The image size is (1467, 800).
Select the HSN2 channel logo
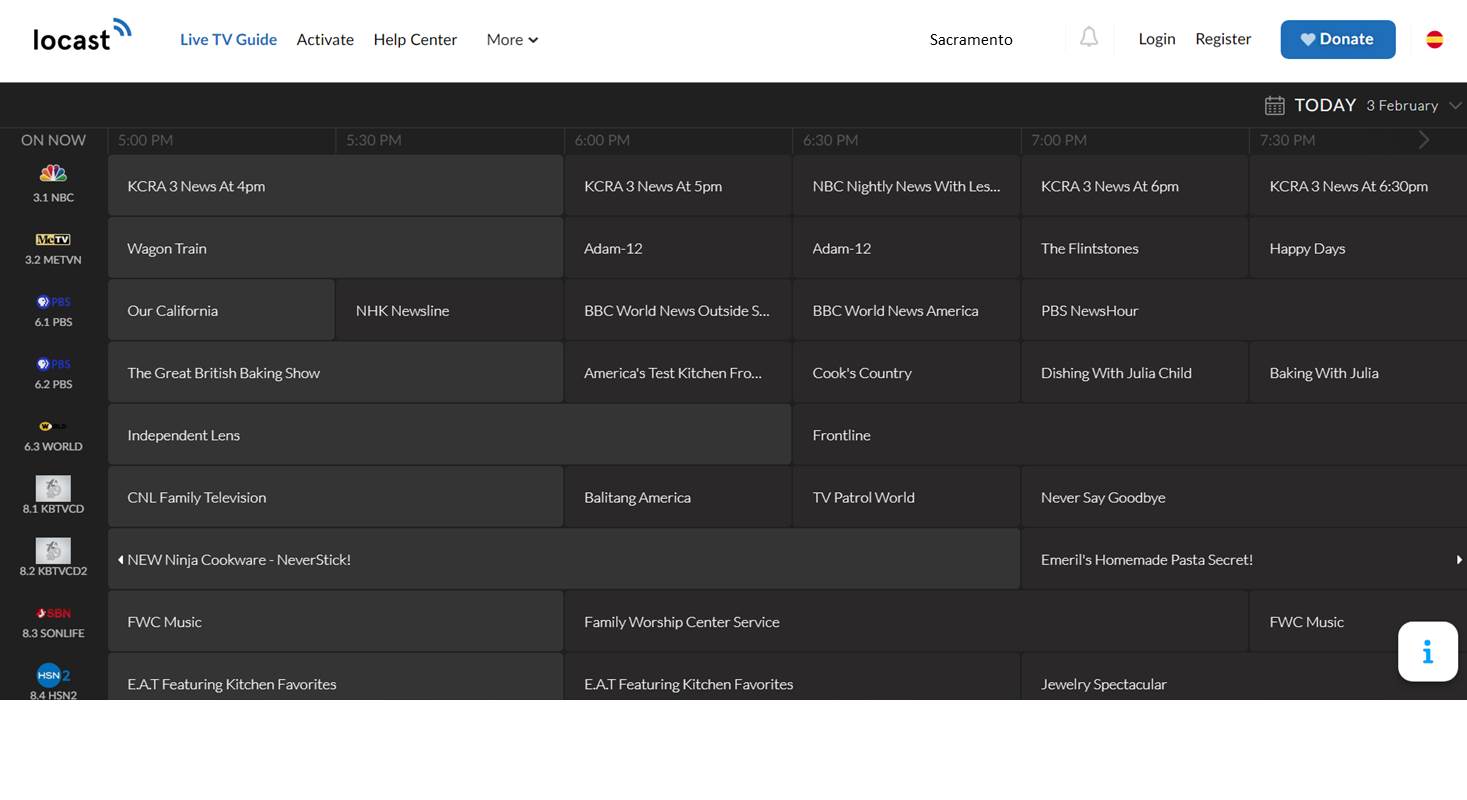(x=53, y=674)
